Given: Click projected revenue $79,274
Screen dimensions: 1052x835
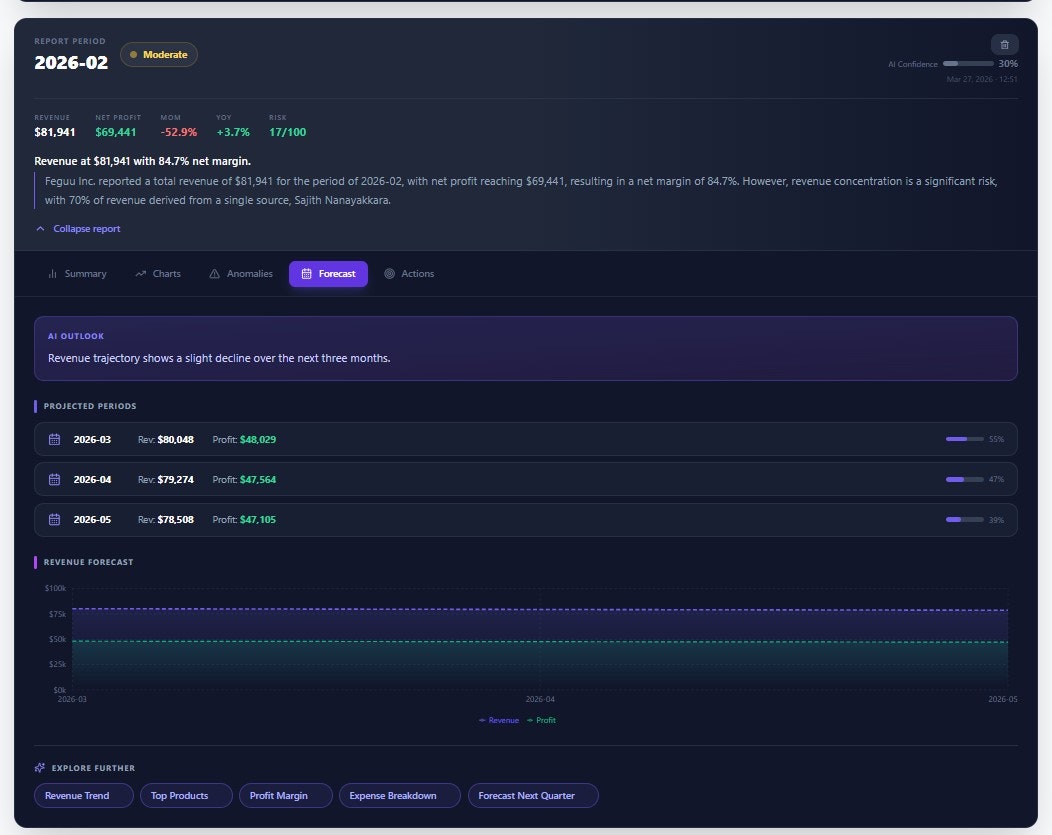Looking at the screenshot, I should (176, 480).
